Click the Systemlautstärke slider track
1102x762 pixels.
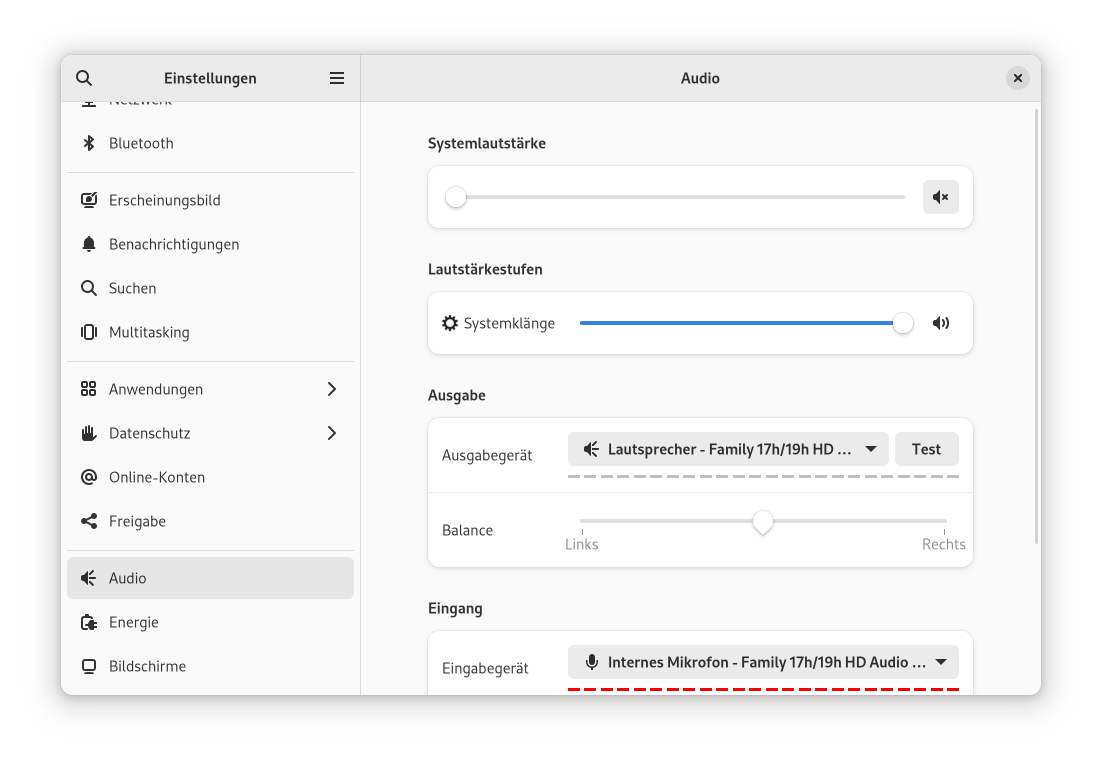(680, 197)
